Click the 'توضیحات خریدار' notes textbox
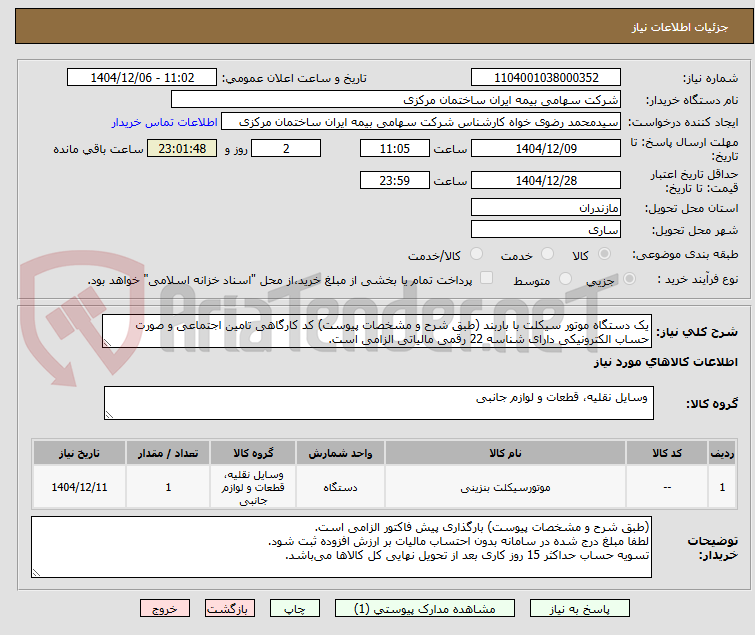Viewport: 755px width, 635px height. 341,547
